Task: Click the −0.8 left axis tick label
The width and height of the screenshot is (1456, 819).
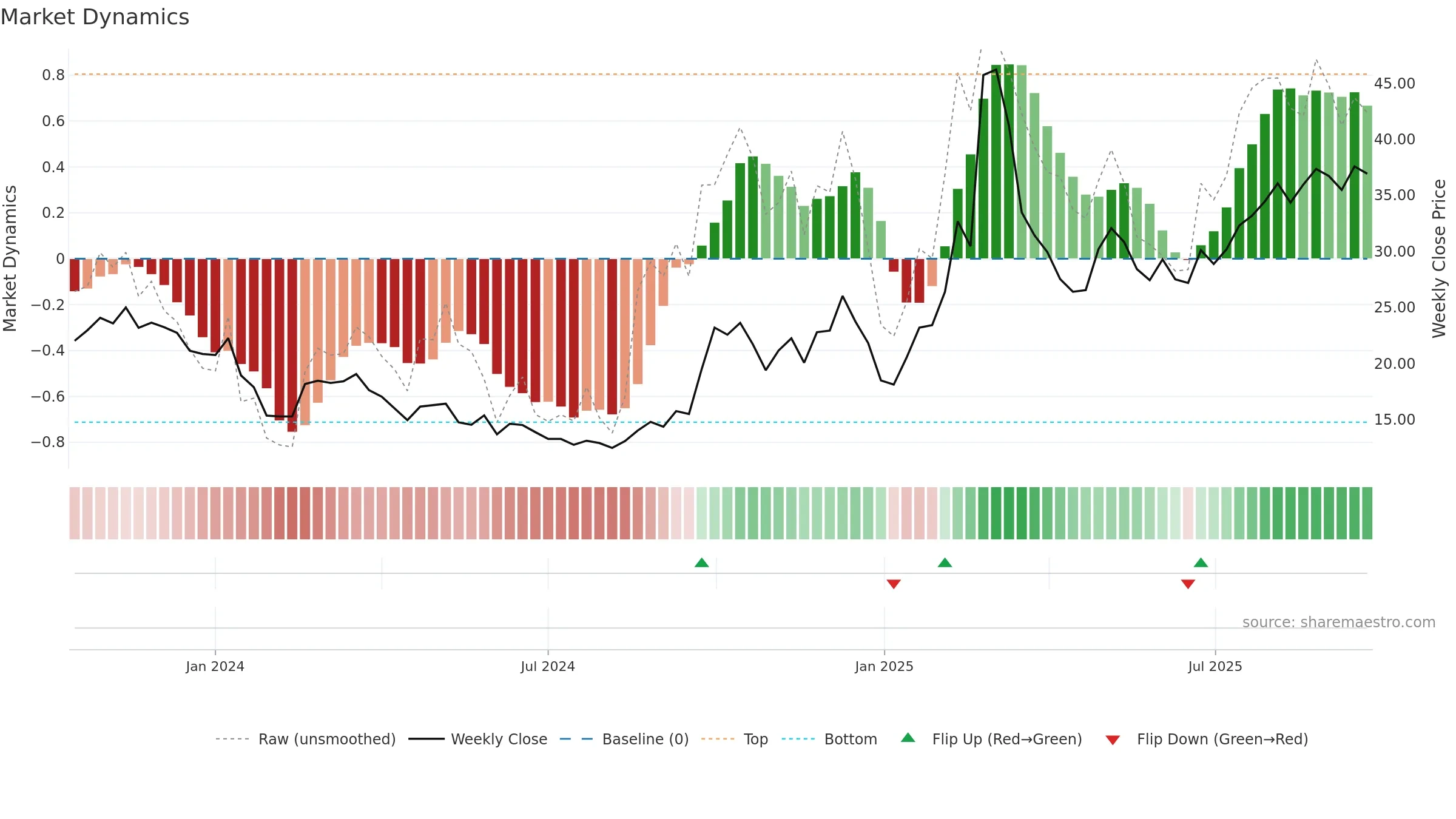Action: (48, 442)
